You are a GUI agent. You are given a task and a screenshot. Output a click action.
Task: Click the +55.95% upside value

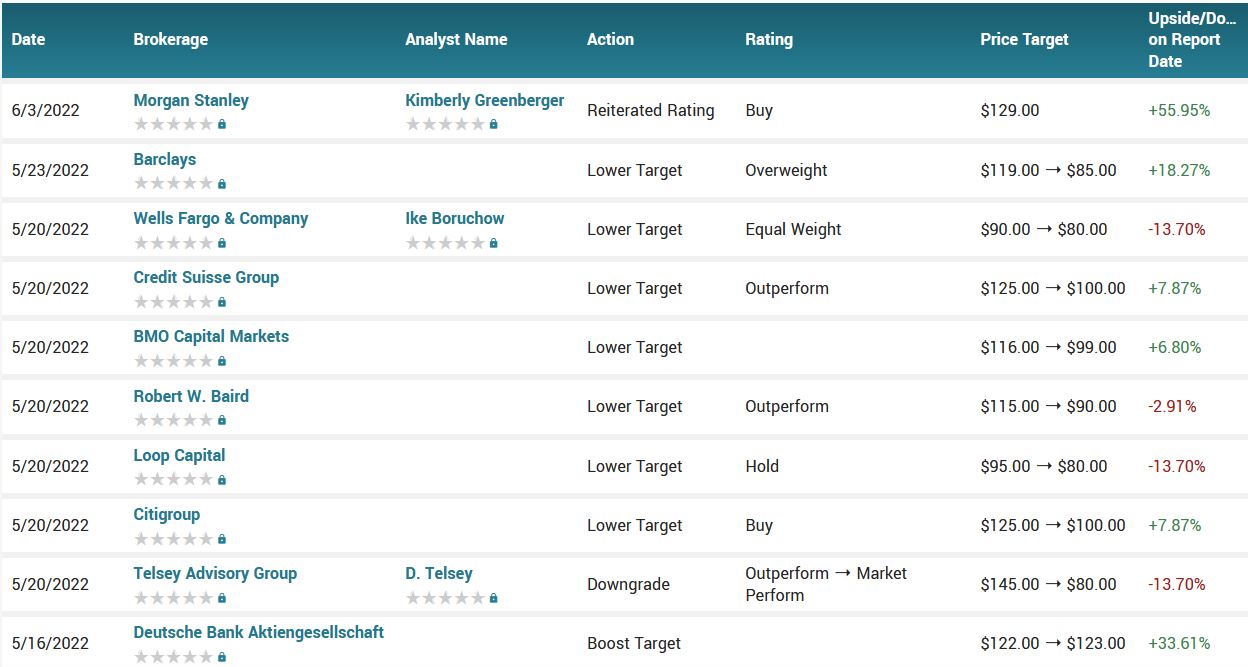[x=1179, y=110]
